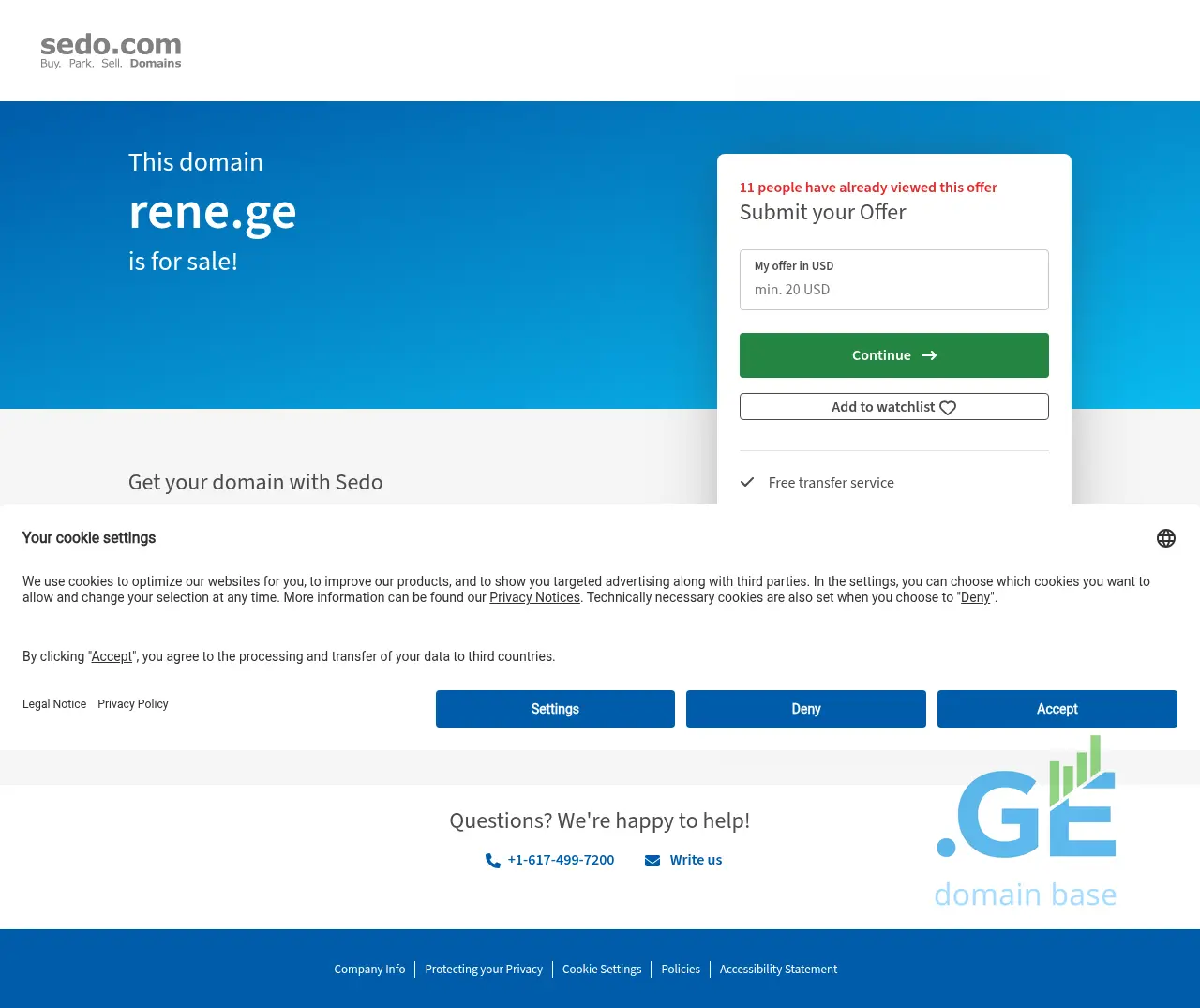Open the Legal Notice link

click(54, 704)
